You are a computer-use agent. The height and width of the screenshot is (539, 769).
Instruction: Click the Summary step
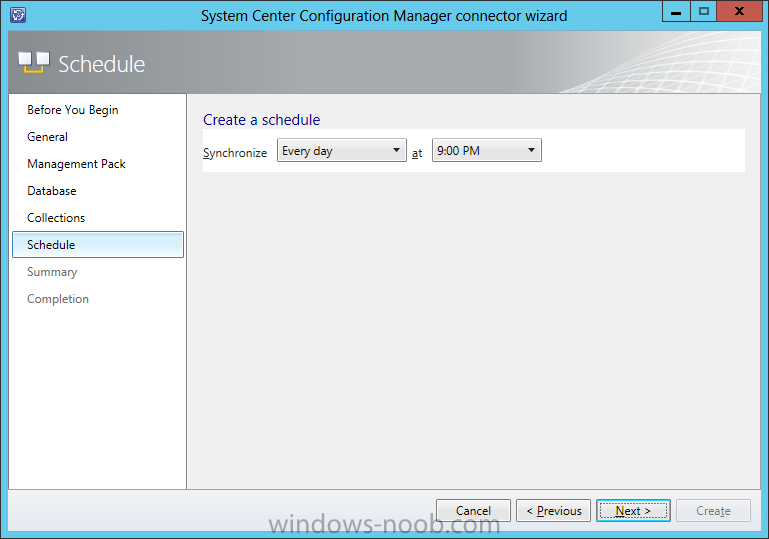(52, 272)
